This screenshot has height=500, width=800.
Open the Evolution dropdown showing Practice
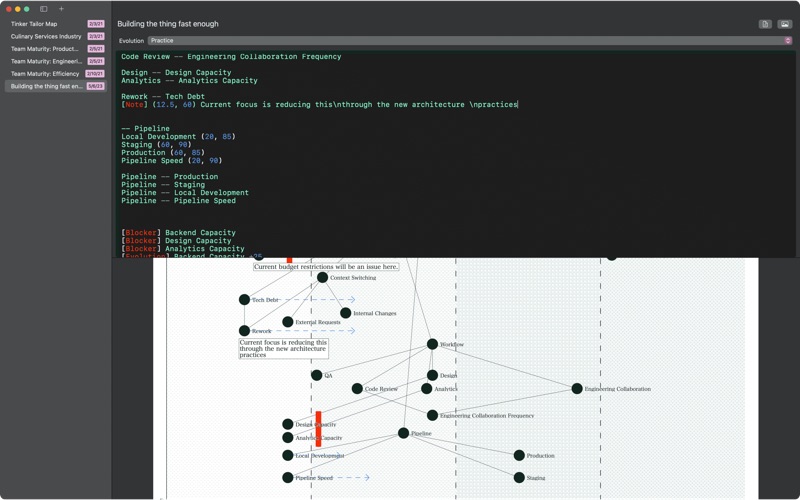[x=470, y=40]
